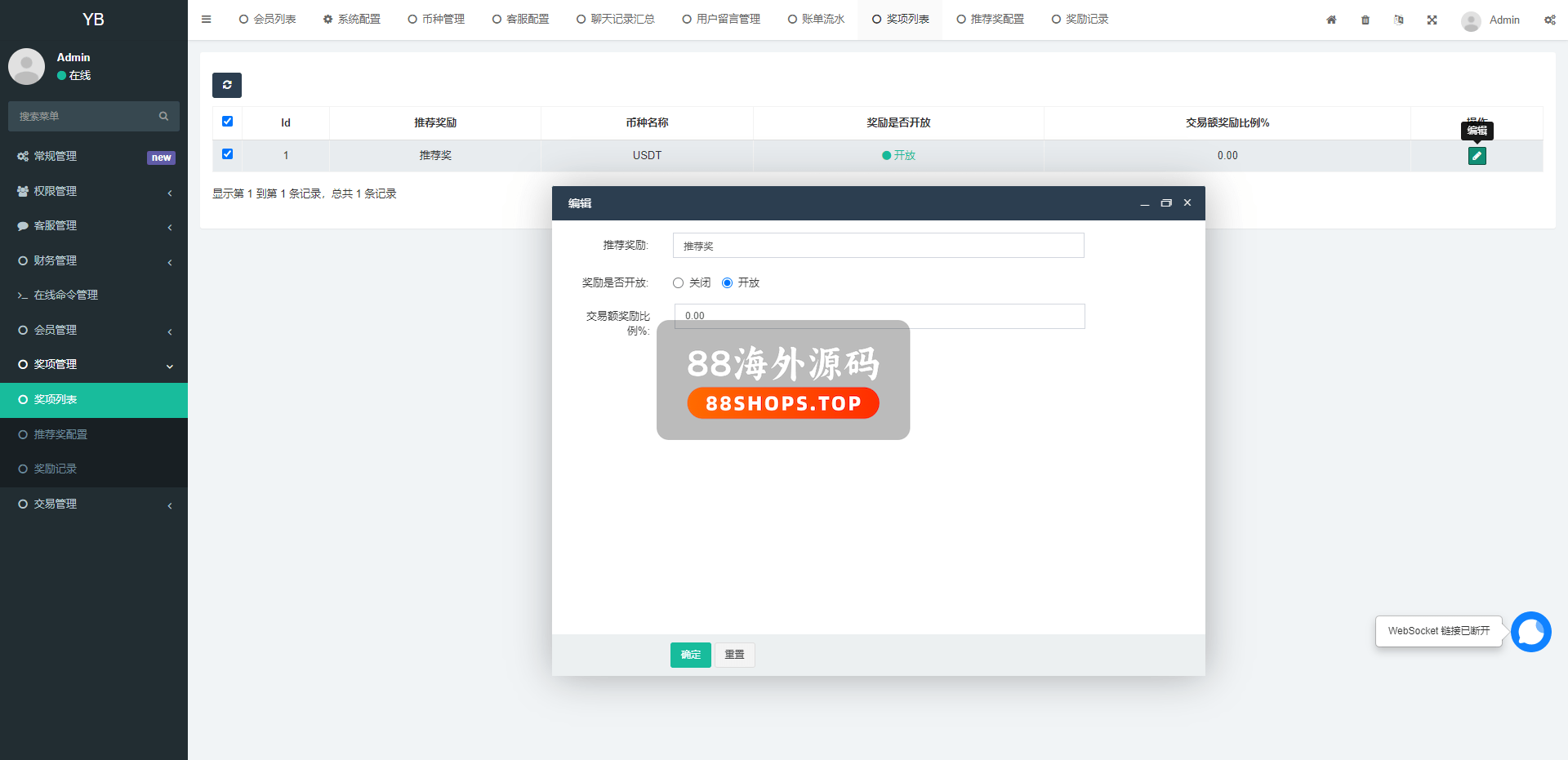Open the blue chat bubble widget

[x=1530, y=632]
